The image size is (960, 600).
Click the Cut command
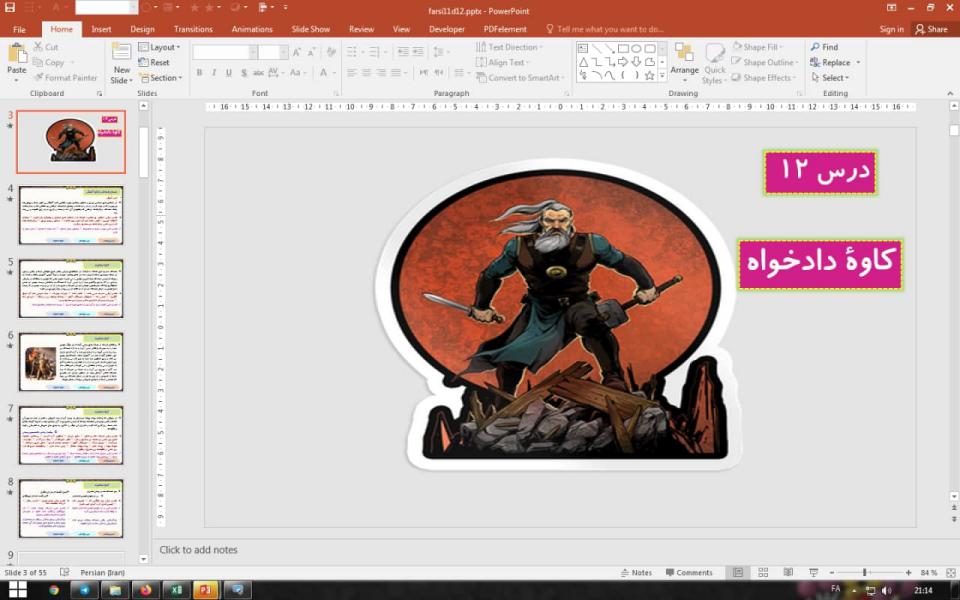click(x=46, y=47)
